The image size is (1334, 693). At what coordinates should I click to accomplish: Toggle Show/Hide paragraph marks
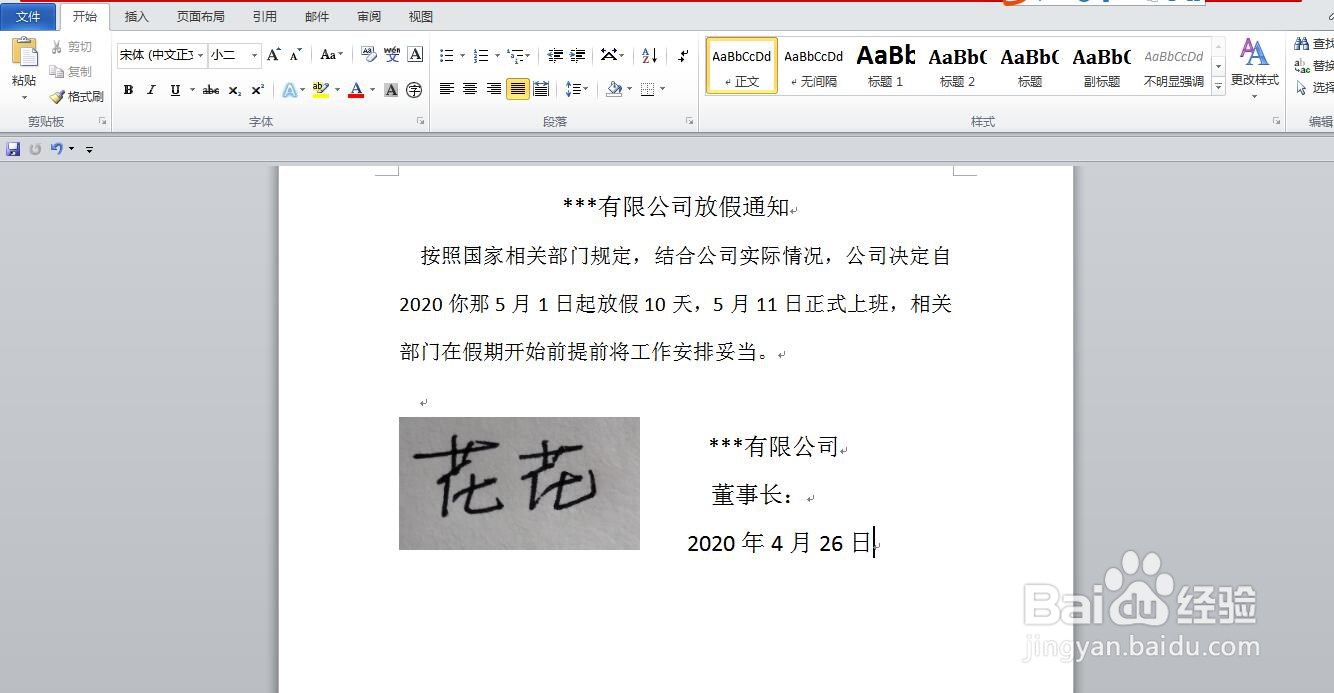click(683, 56)
